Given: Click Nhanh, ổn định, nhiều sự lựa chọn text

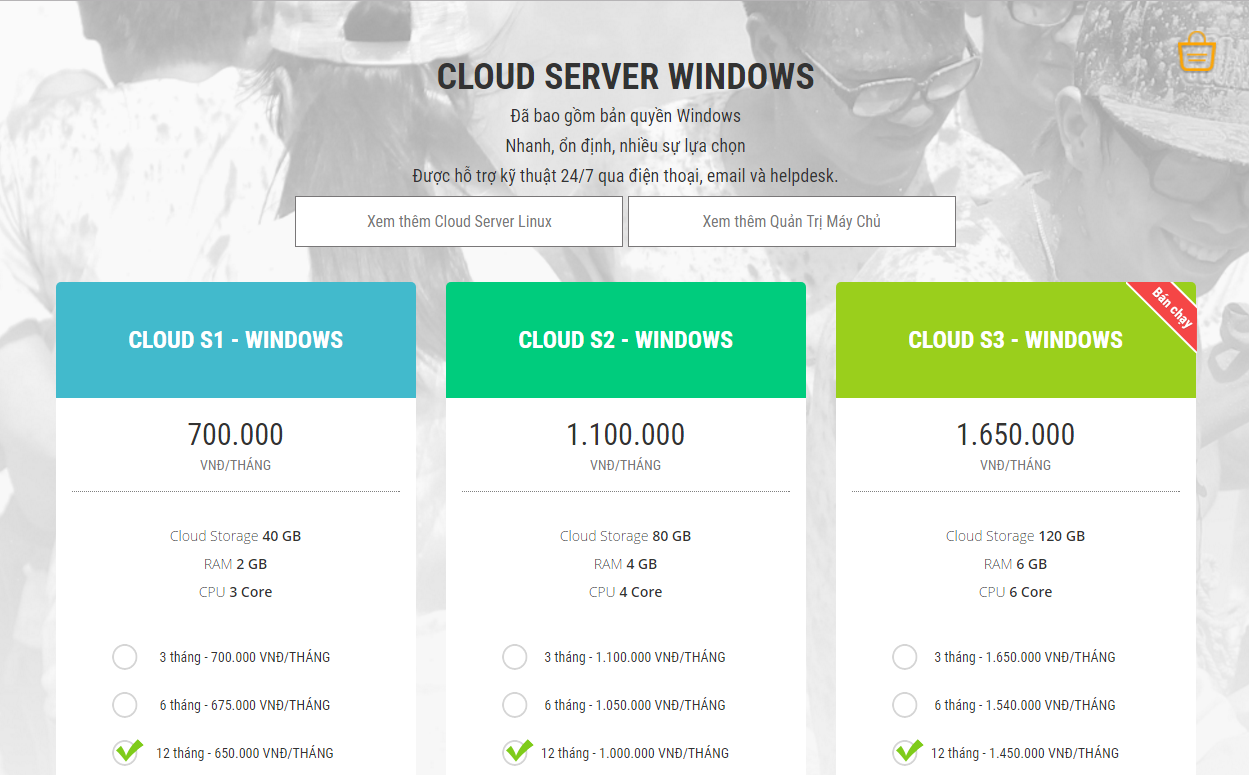Looking at the screenshot, I should [626, 146].
